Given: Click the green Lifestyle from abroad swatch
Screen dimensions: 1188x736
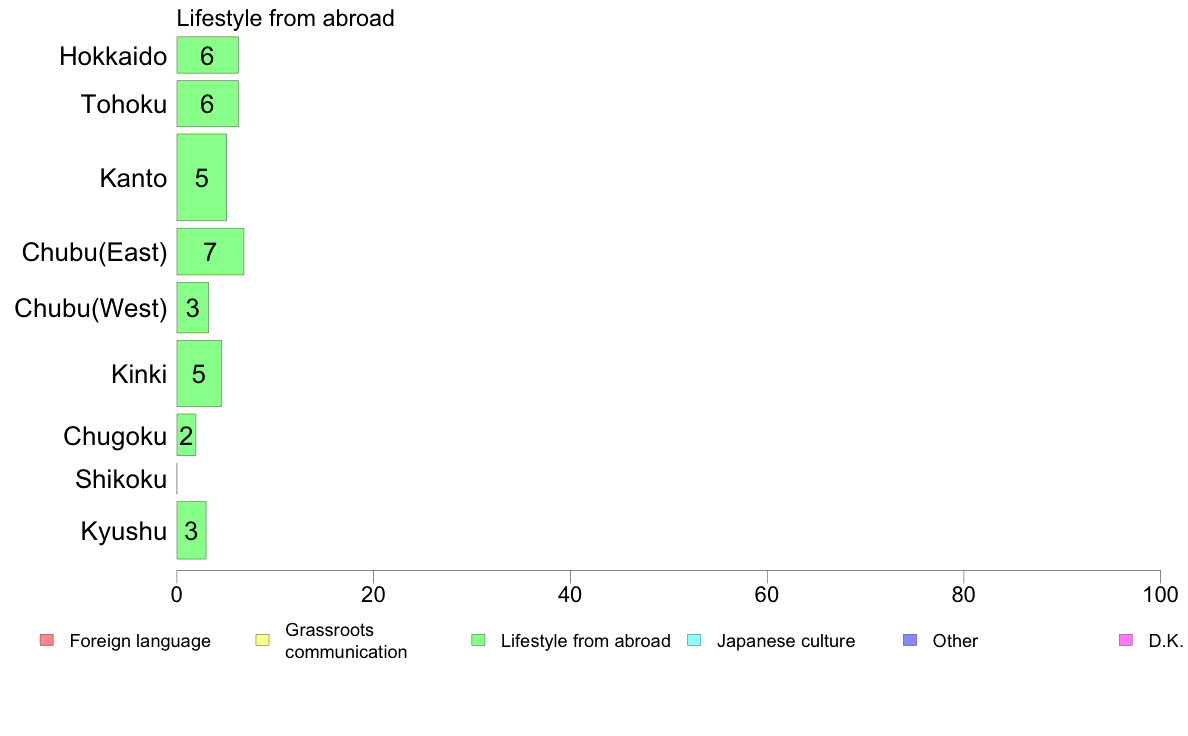Looking at the screenshot, I should pos(478,640).
